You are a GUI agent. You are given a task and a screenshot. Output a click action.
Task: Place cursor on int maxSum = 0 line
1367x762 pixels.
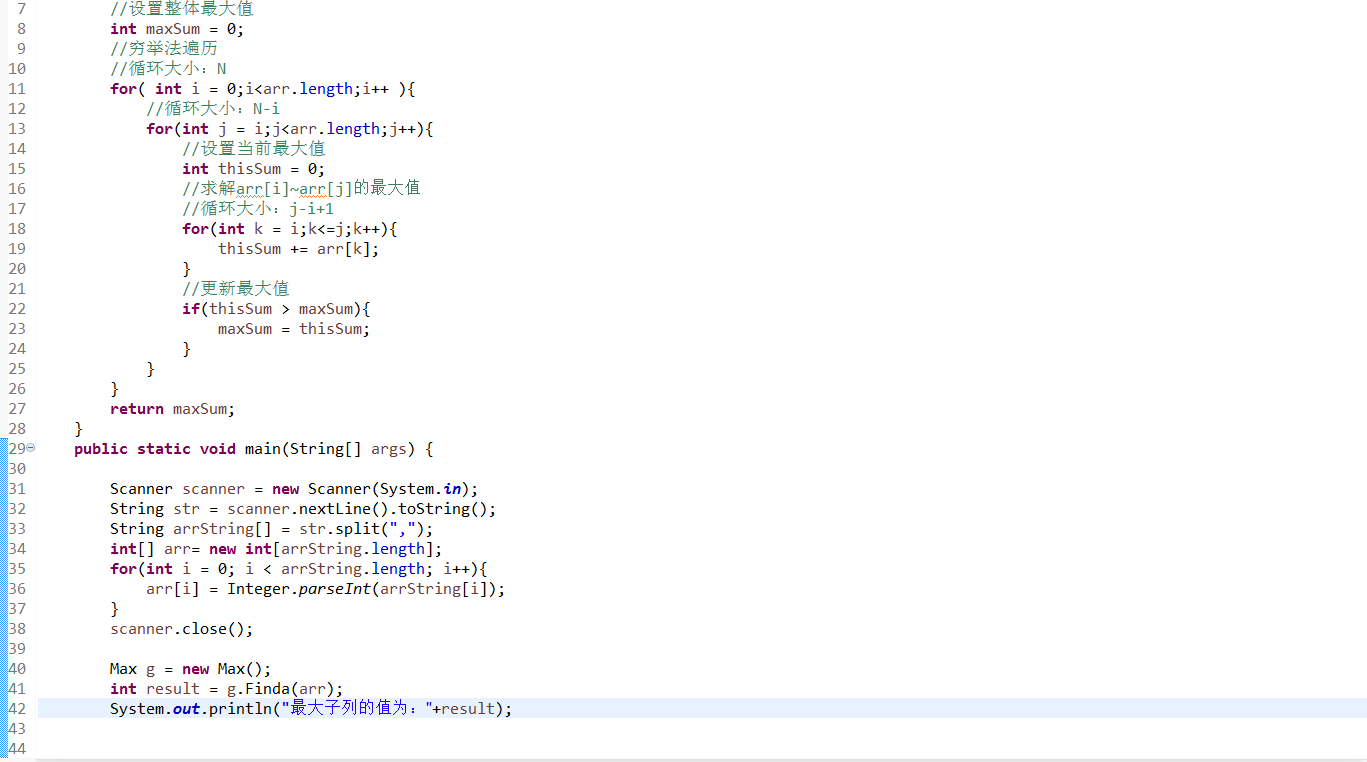pyautogui.click(x=177, y=29)
